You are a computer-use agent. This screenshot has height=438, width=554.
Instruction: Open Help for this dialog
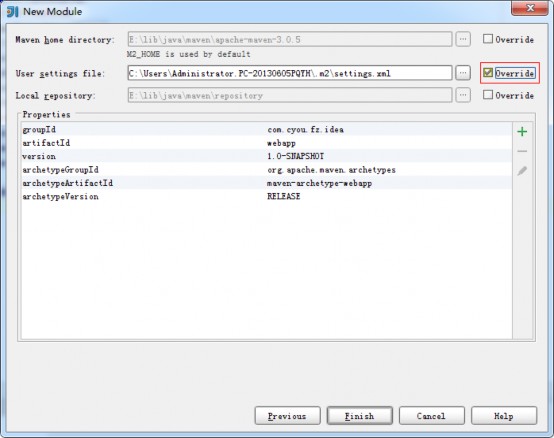pos(503,416)
